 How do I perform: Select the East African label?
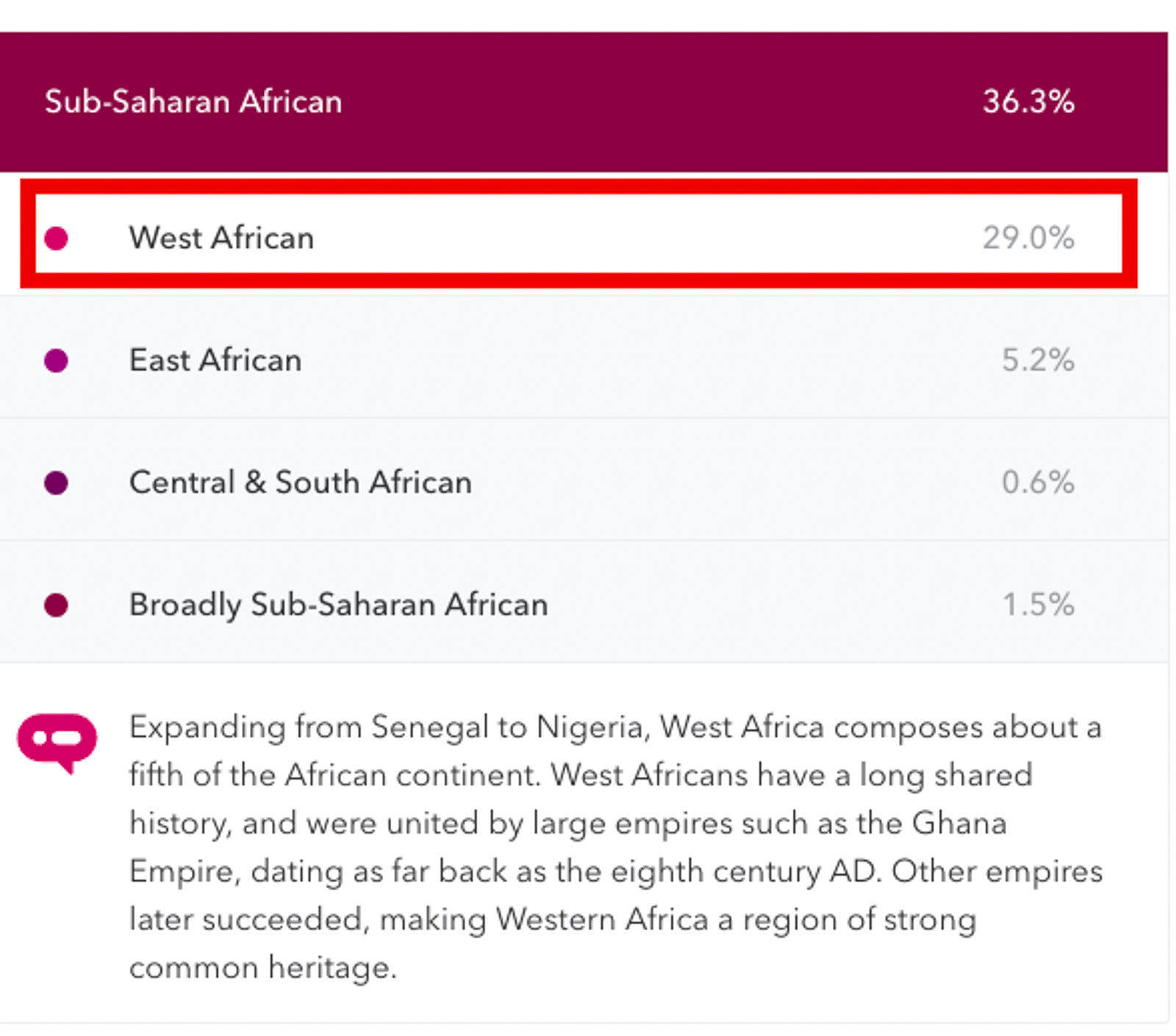215,360
